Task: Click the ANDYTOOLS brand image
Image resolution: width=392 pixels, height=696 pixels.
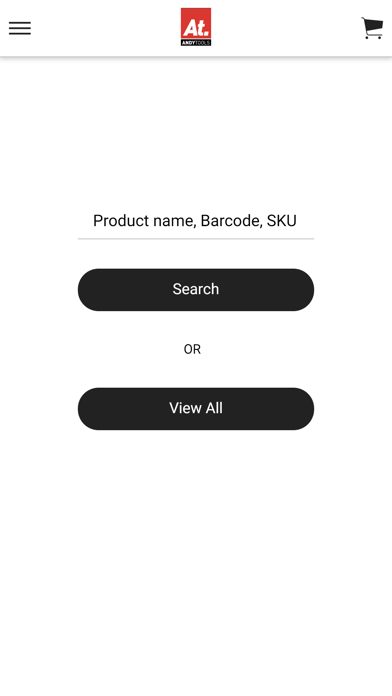Action: (x=196, y=27)
